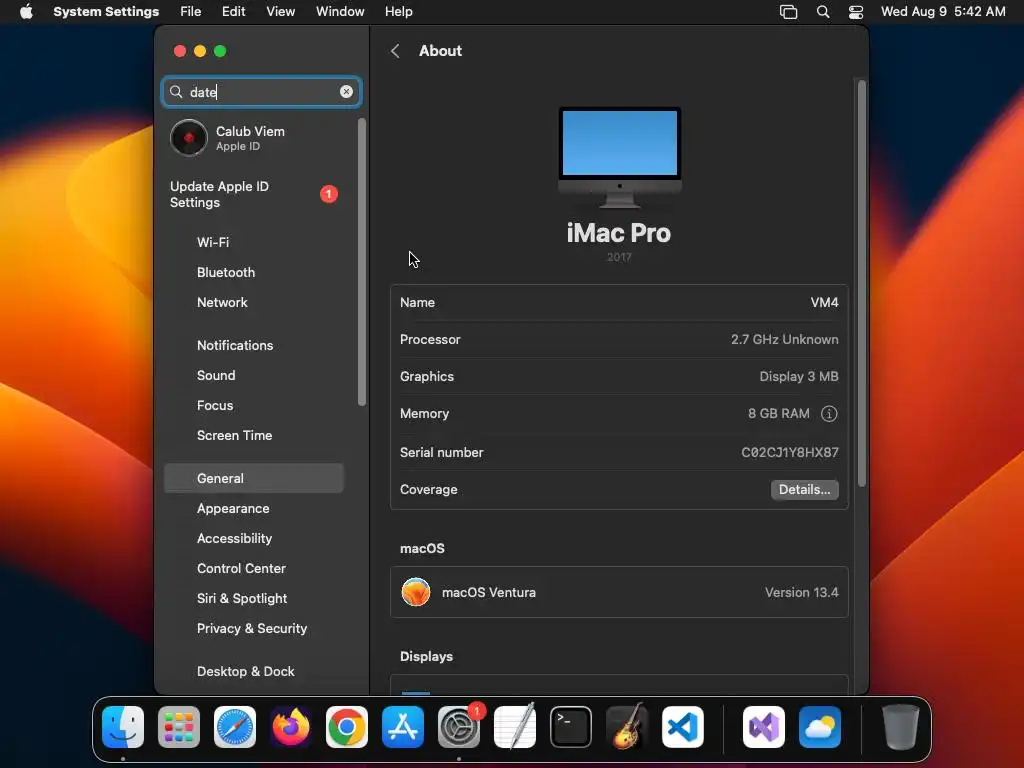
Task: Click the red notification badge beside Update Apple ID
Action: tap(328, 194)
